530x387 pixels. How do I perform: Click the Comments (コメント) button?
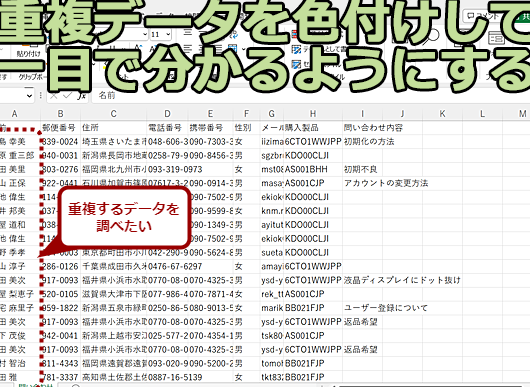click(484, 16)
